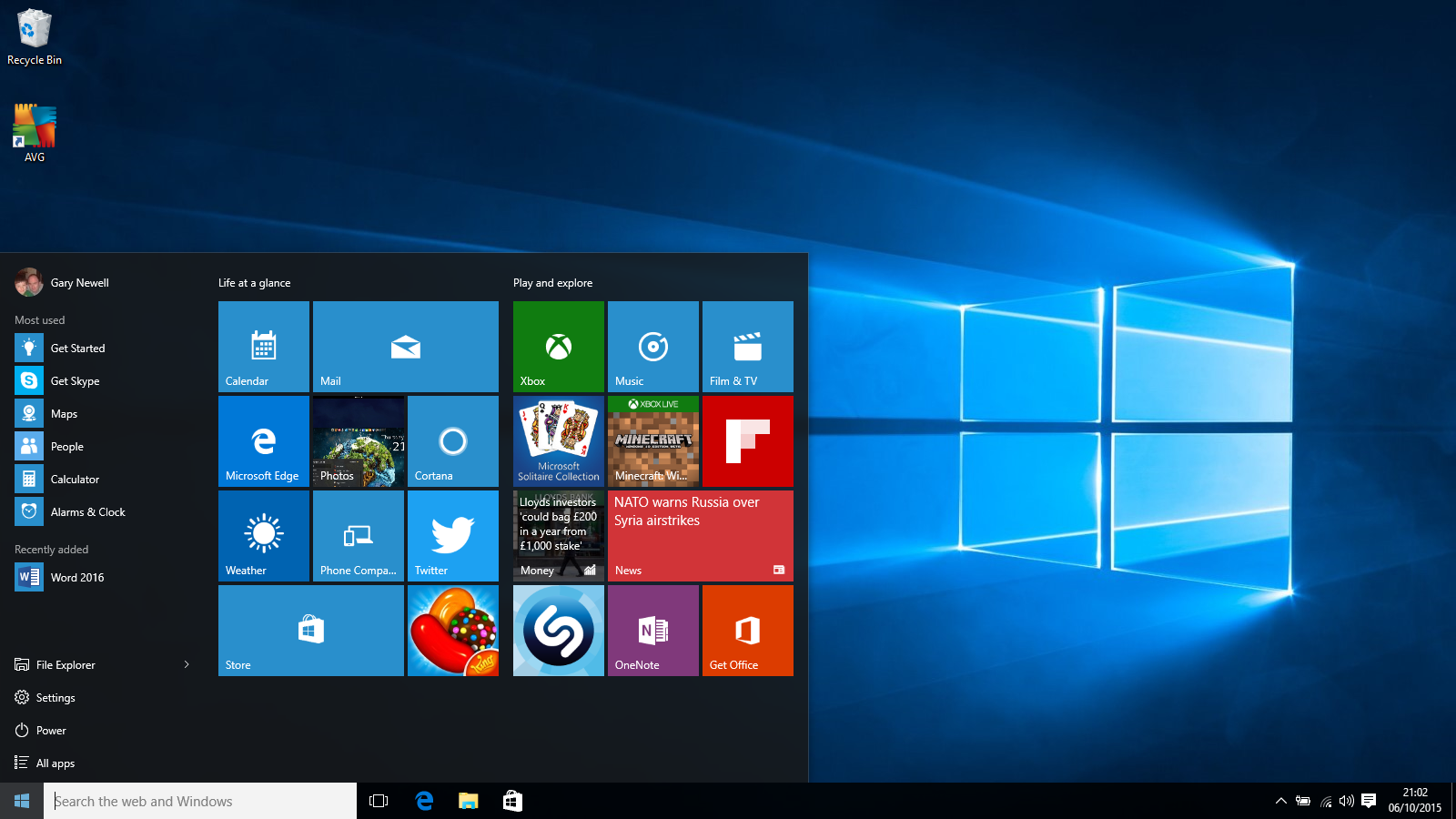Click the Get Office tile
This screenshot has height=819, width=1456.
coord(748,631)
